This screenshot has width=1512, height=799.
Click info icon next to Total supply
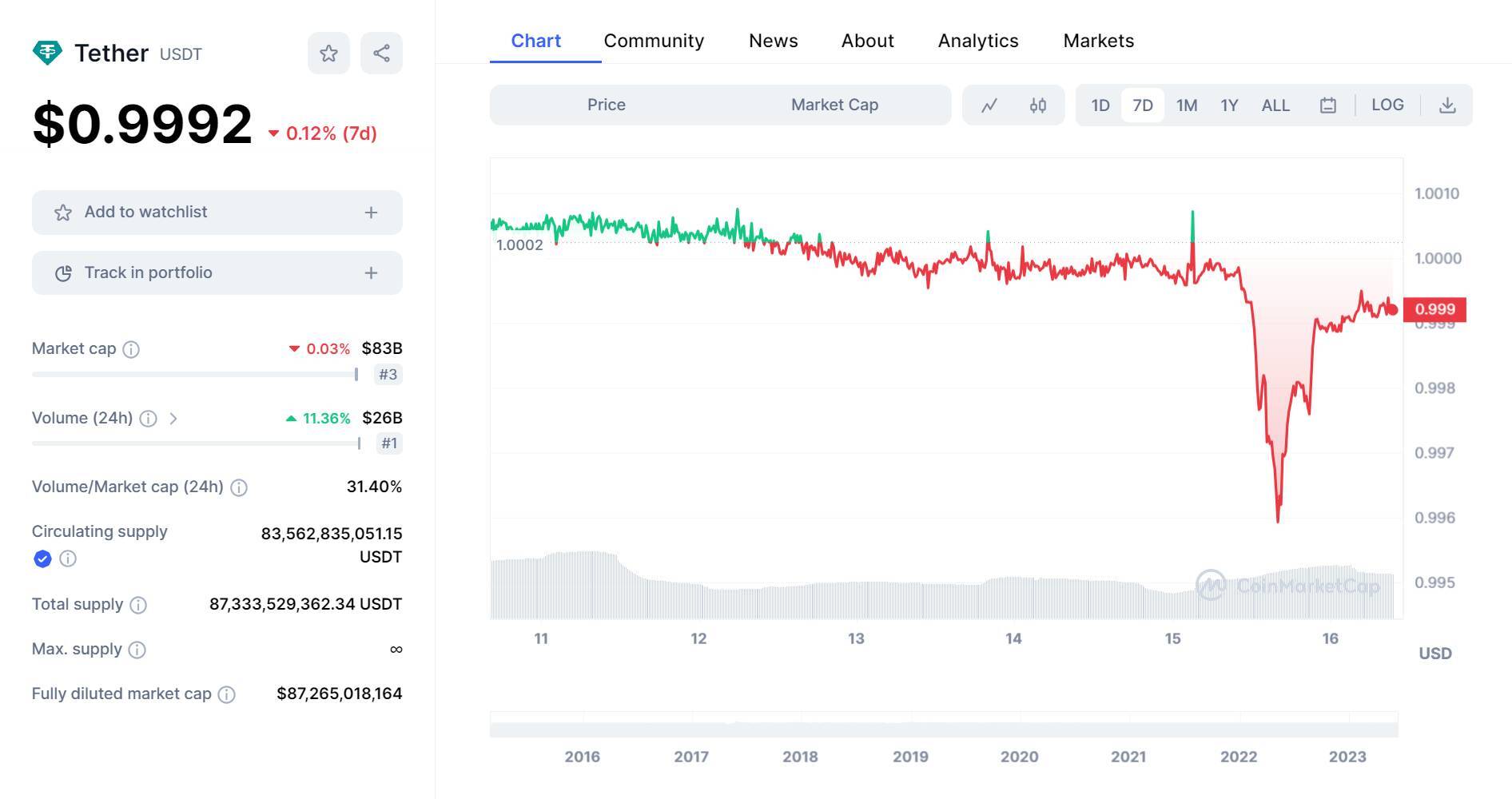point(138,605)
